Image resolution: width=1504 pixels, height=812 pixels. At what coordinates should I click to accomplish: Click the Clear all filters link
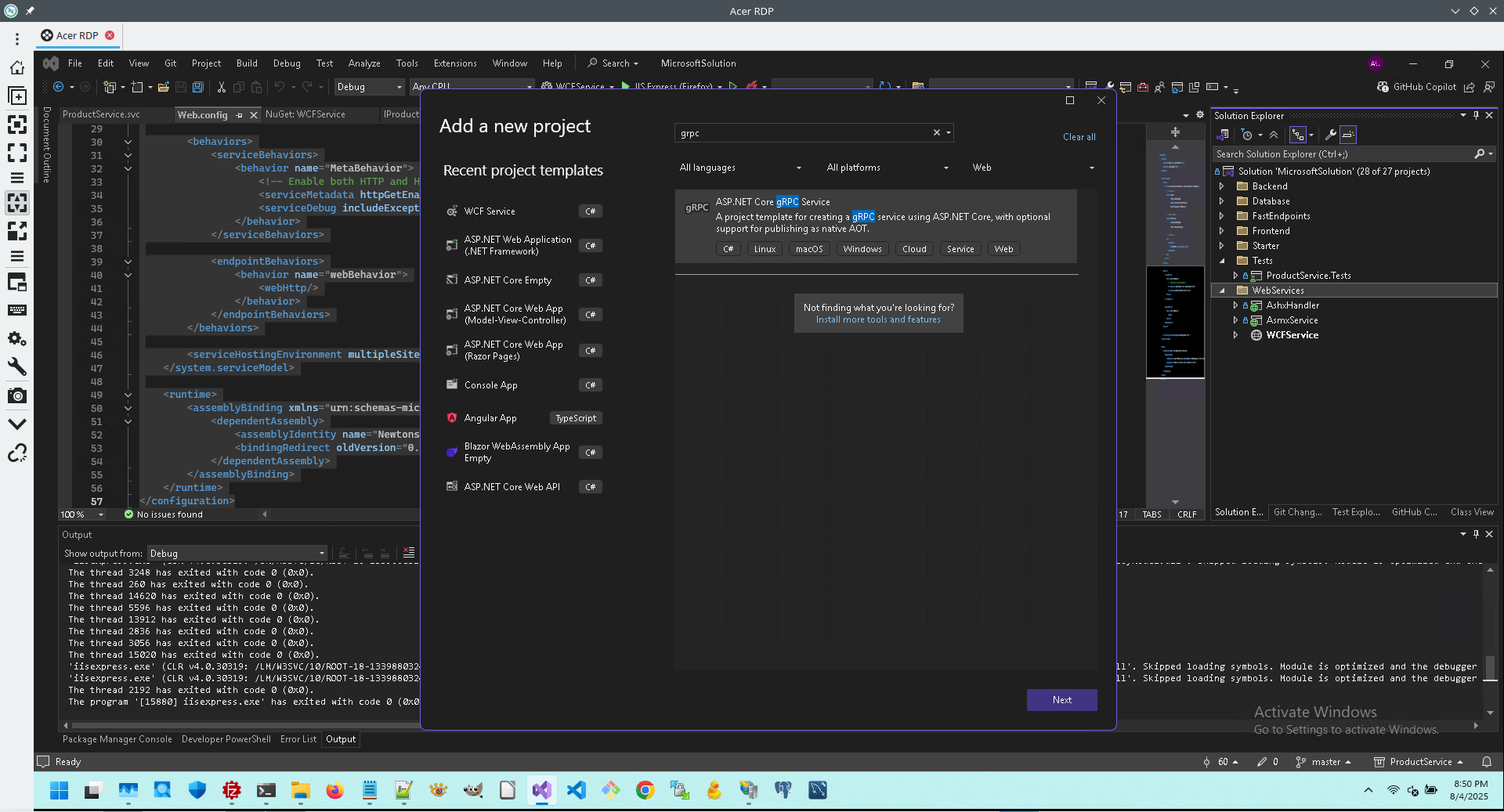[x=1079, y=137]
